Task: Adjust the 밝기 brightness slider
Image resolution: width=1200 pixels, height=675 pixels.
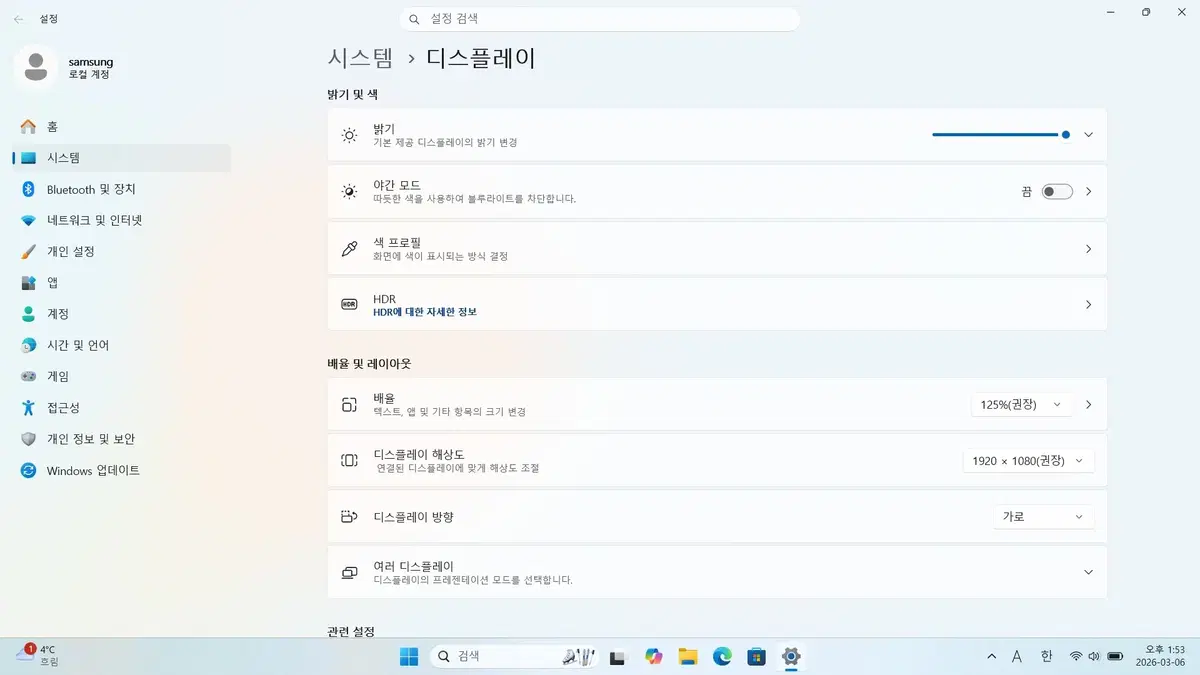Action: click(x=1001, y=134)
